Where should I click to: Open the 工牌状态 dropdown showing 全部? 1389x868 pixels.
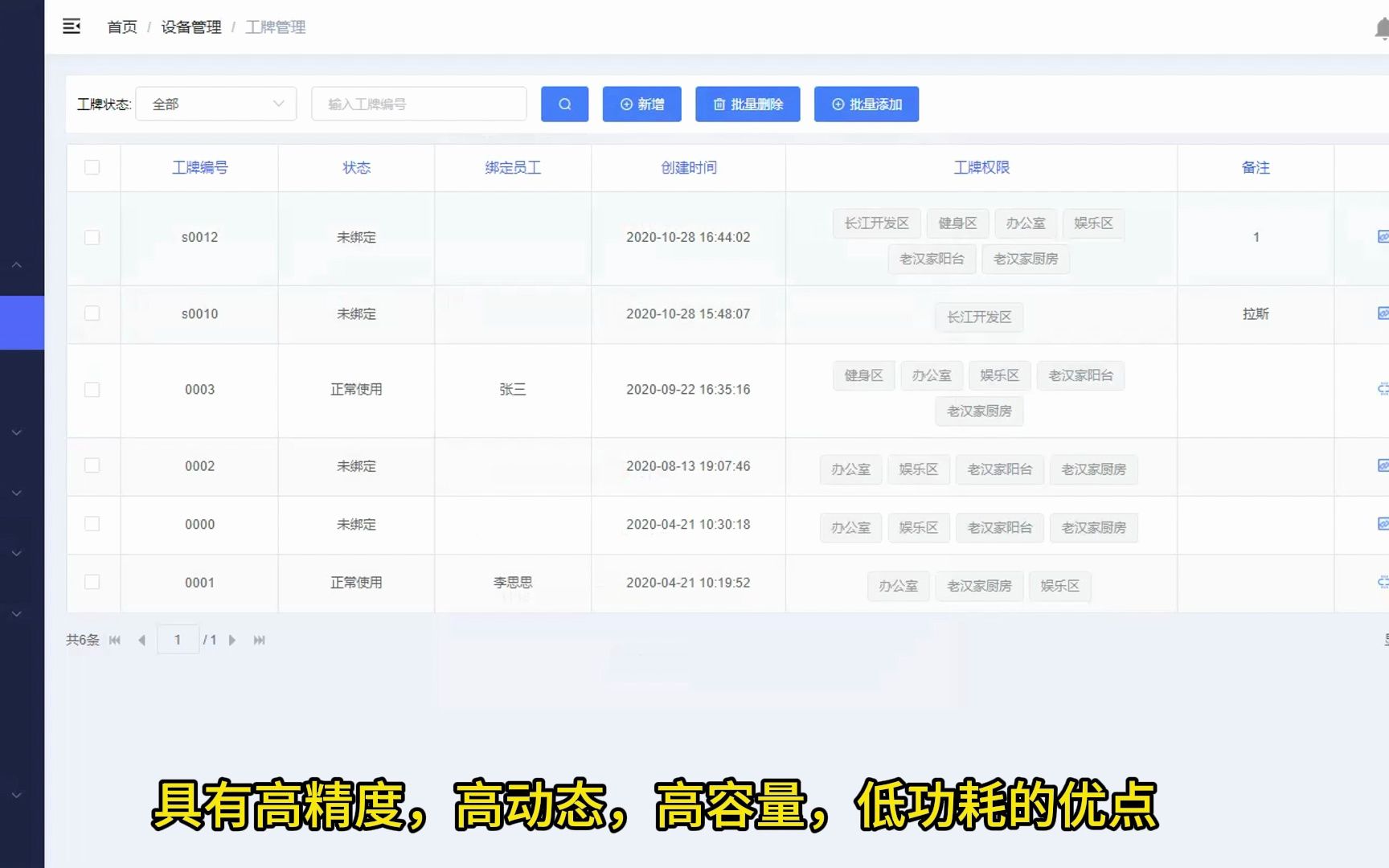pyautogui.click(x=216, y=104)
